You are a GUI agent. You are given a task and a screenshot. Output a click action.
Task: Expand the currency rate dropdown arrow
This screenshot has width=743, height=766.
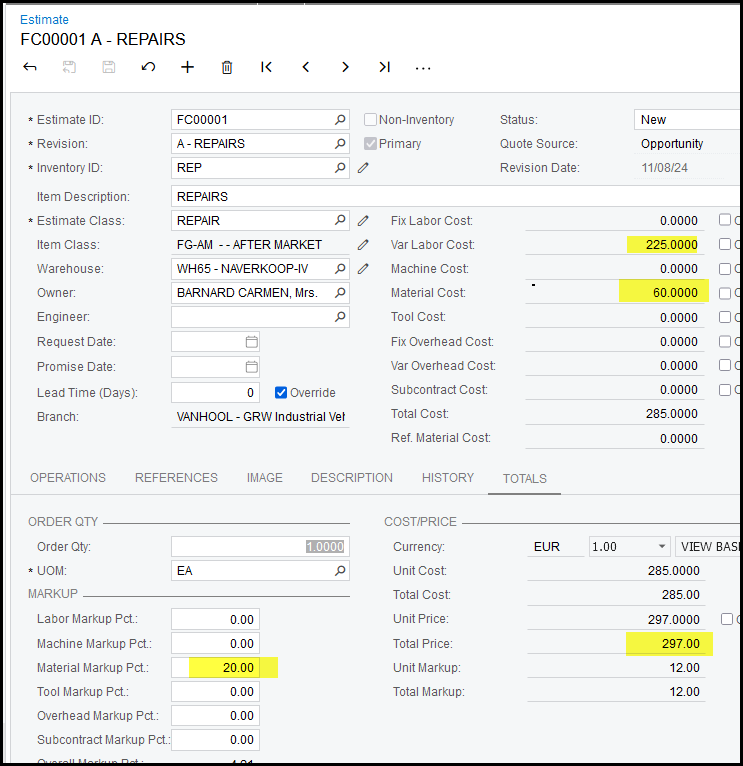click(x=661, y=547)
